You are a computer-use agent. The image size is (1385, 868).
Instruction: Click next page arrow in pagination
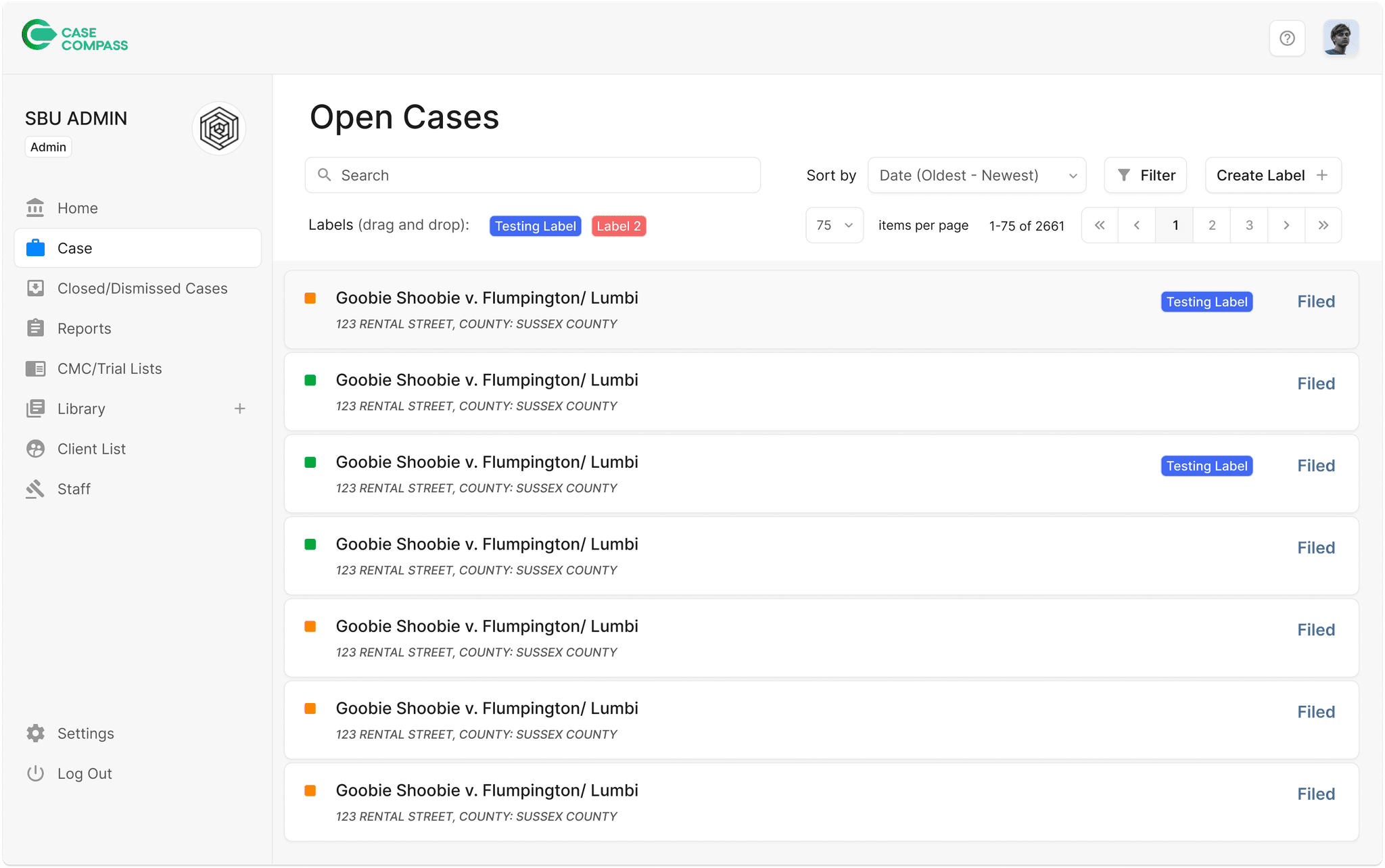click(1286, 225)
